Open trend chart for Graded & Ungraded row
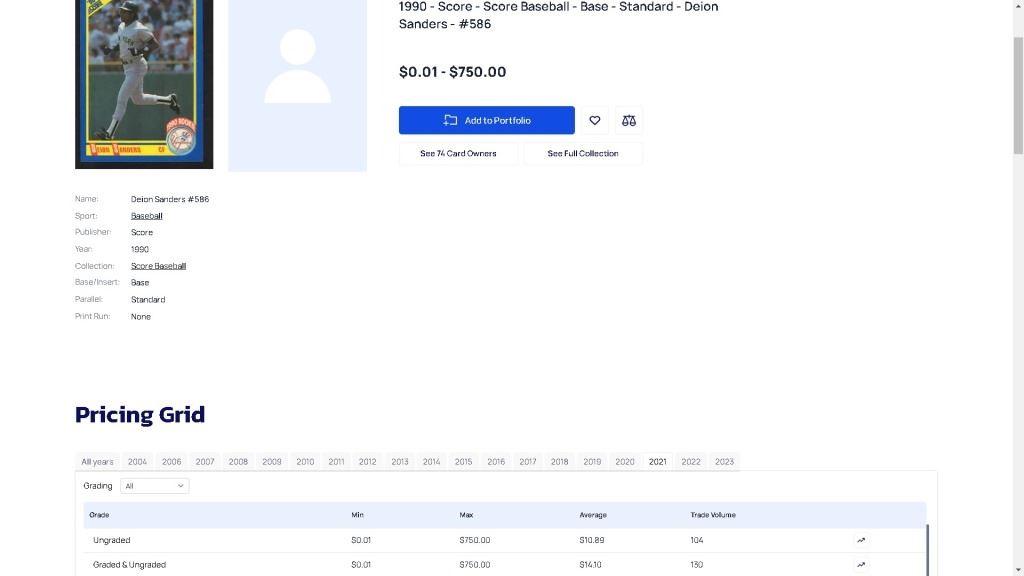Screen dimensions: 1024x576 click(x=861, y=565)
